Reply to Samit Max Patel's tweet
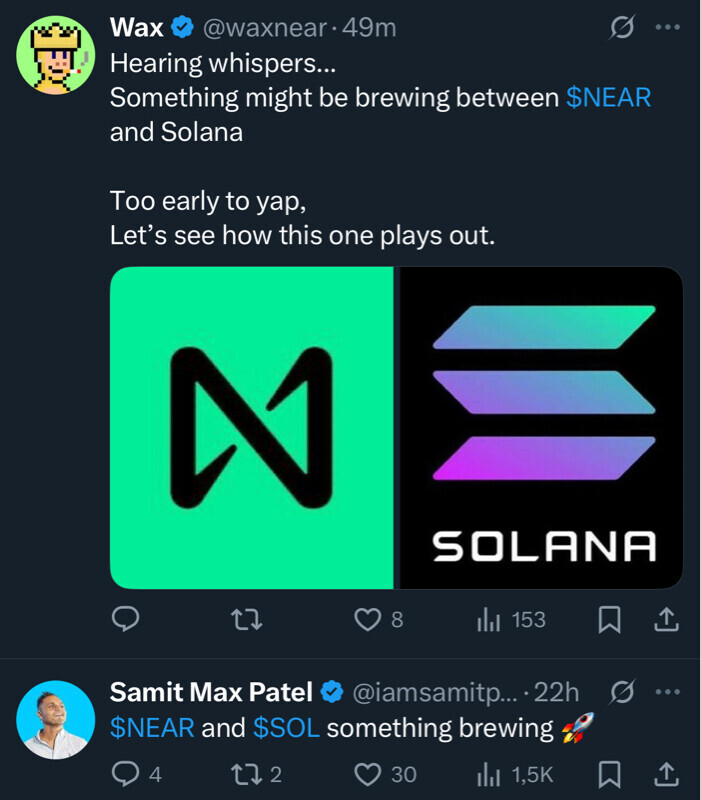 click(124, 773)
